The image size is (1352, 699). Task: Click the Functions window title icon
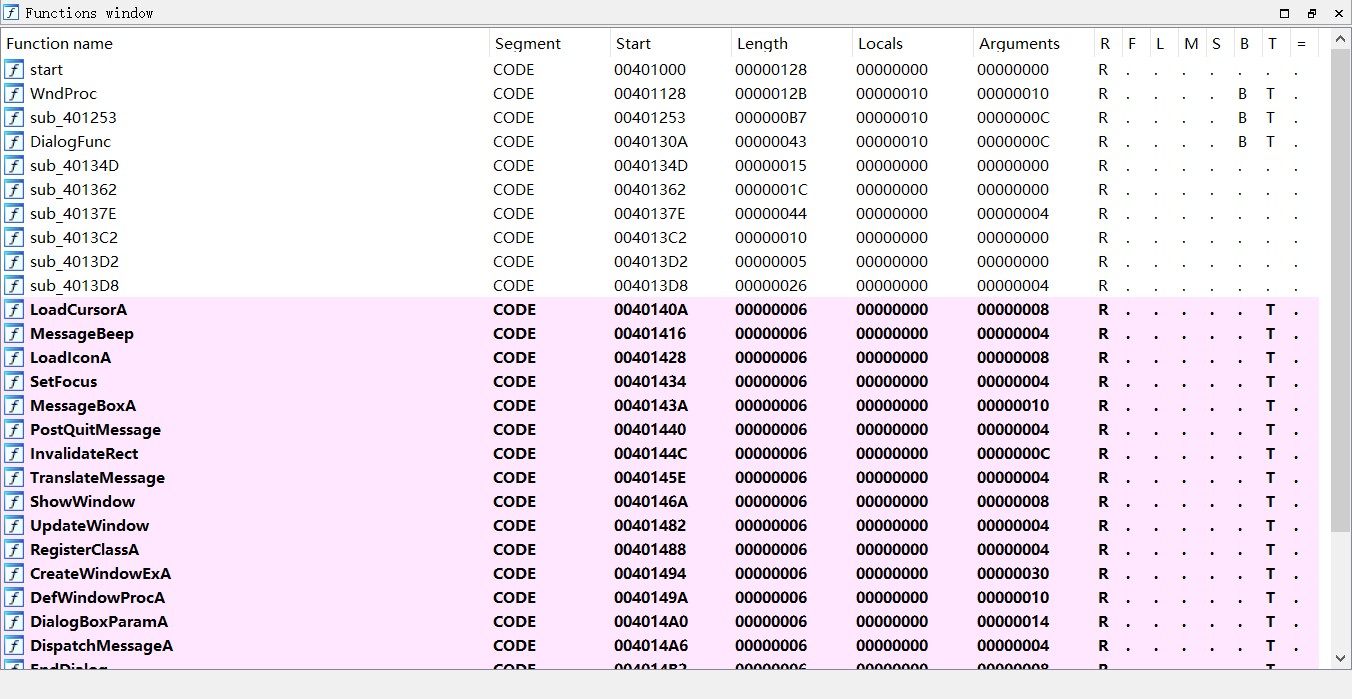(11, 13)
